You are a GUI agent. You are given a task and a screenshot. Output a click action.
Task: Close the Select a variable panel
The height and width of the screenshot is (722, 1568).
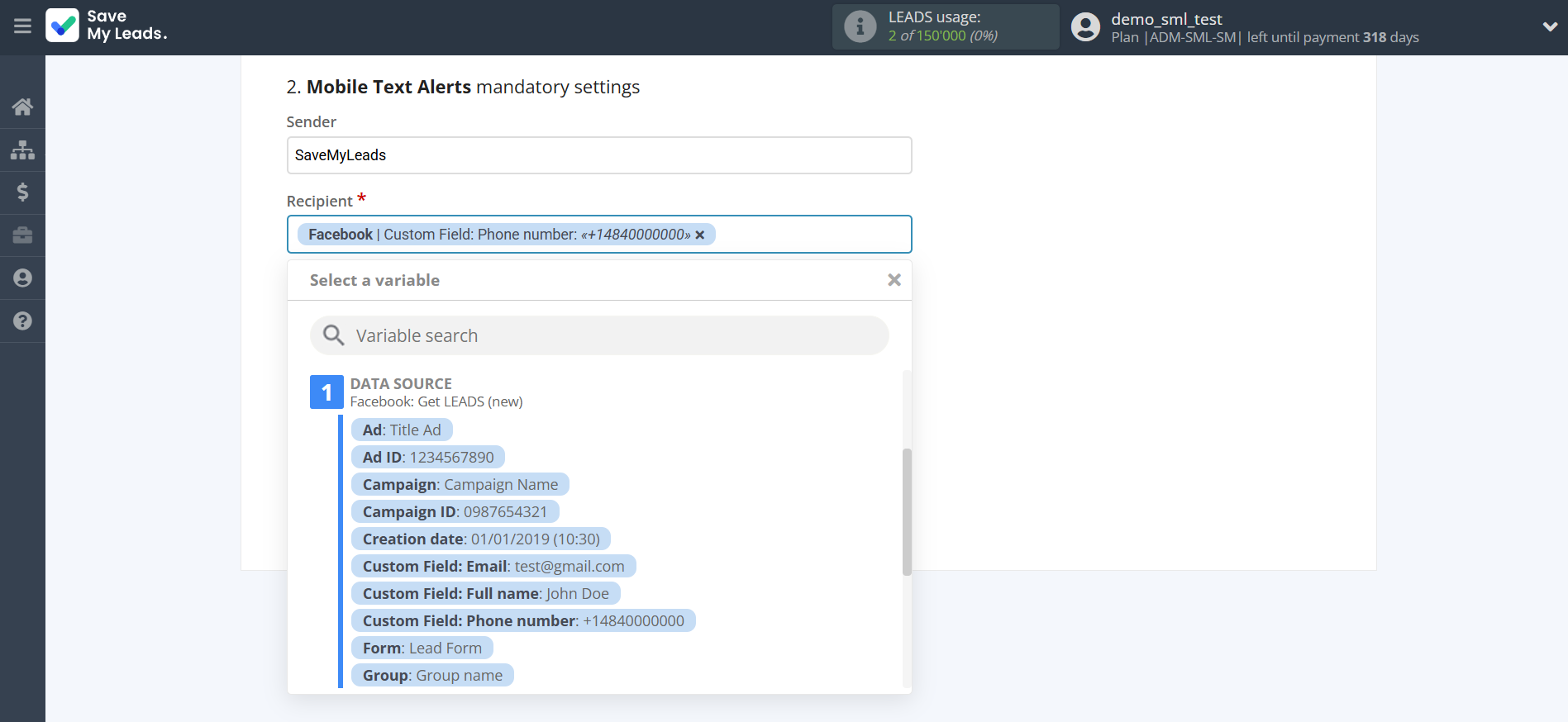click(x=894, y=280)
